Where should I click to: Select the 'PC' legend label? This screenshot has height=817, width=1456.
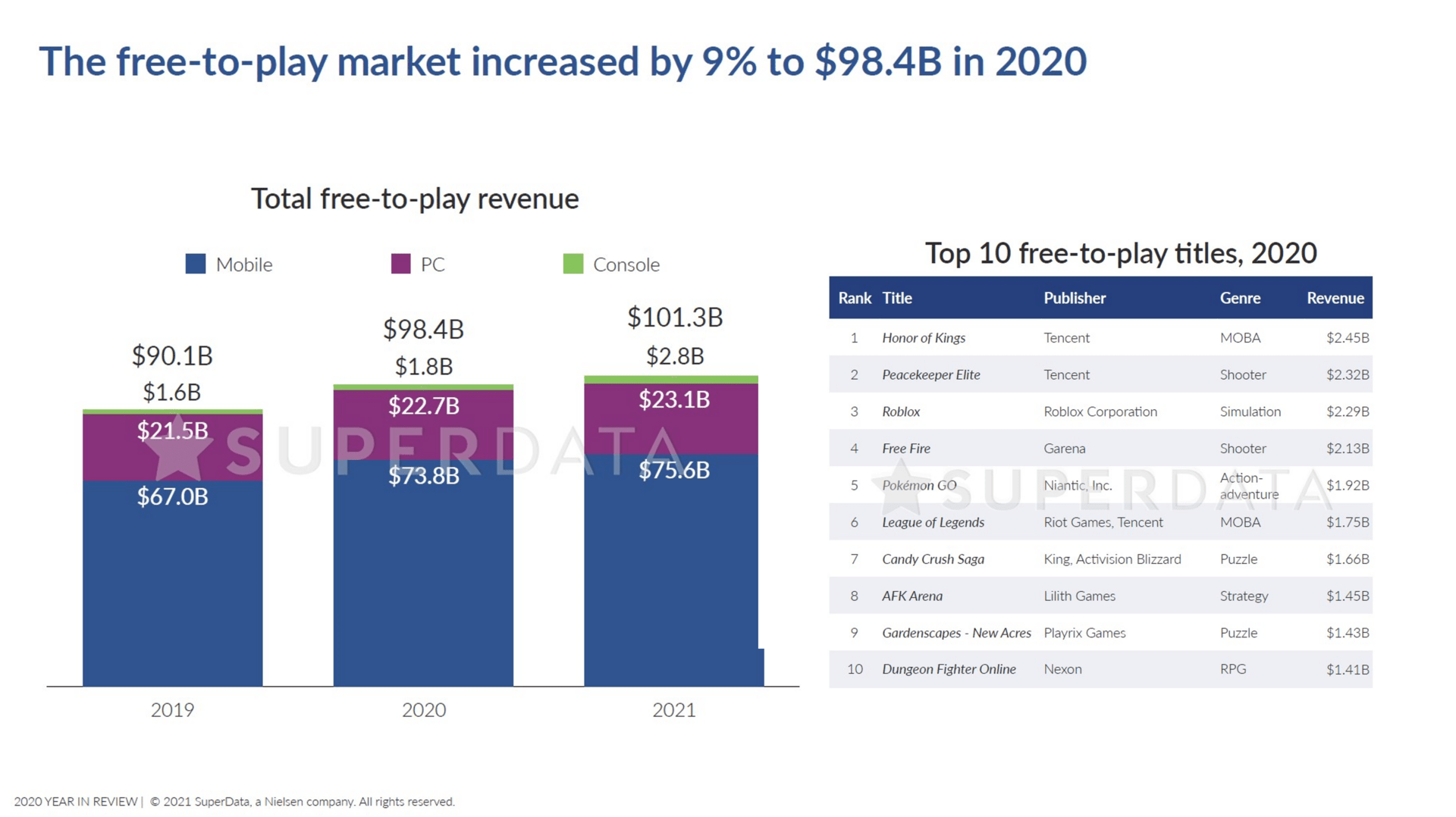[432, 265]
